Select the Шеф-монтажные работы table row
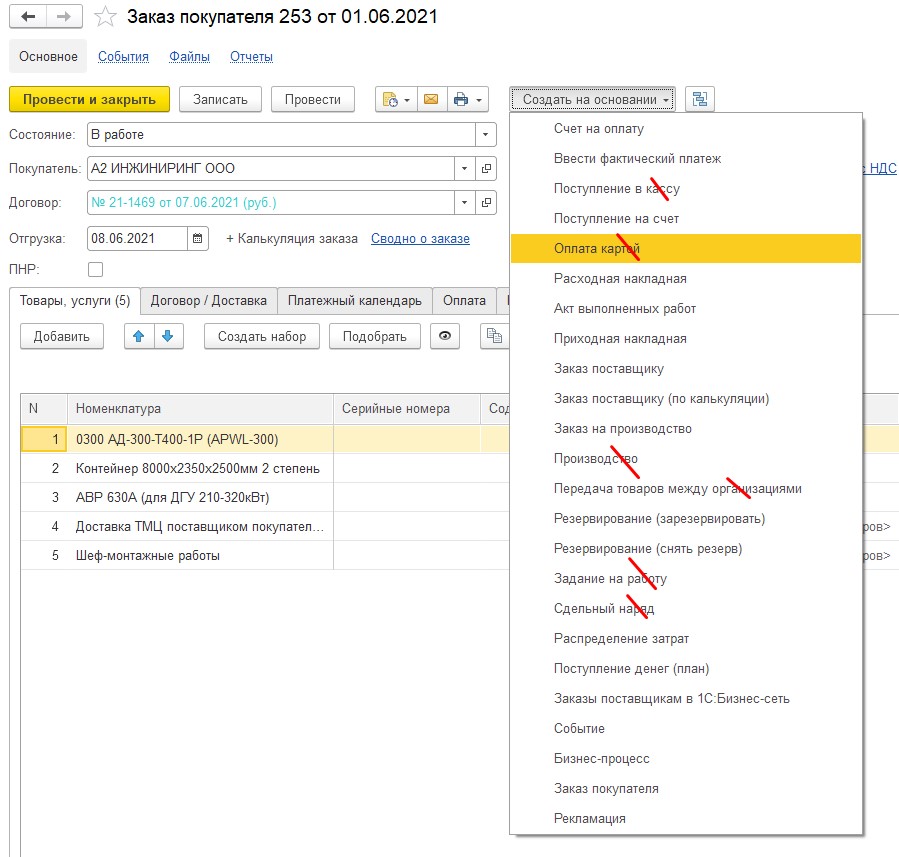Image resolution: width=899 pixels, height=857 pixels. (148, 555)
